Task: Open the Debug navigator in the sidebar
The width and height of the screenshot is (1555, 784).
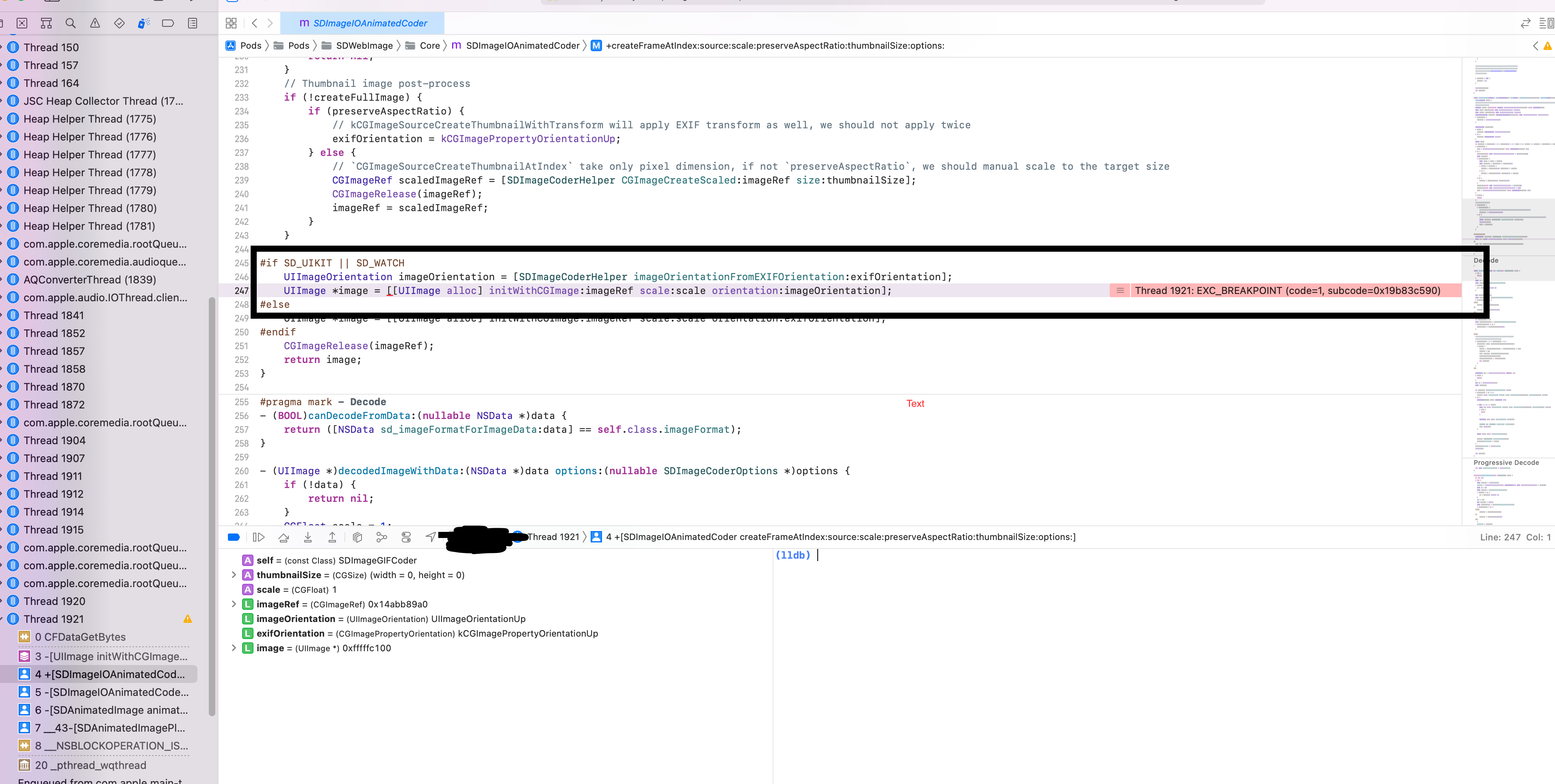Action: [143, 24]
